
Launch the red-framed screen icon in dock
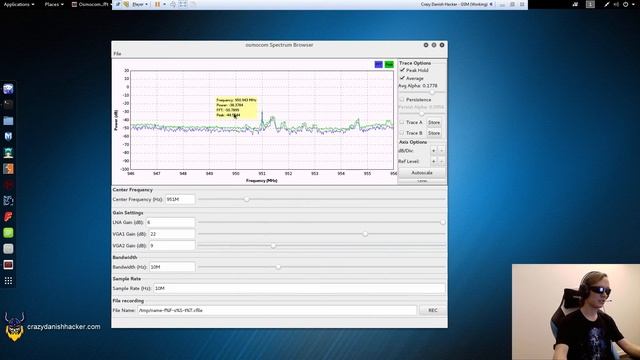pos(8,264)
